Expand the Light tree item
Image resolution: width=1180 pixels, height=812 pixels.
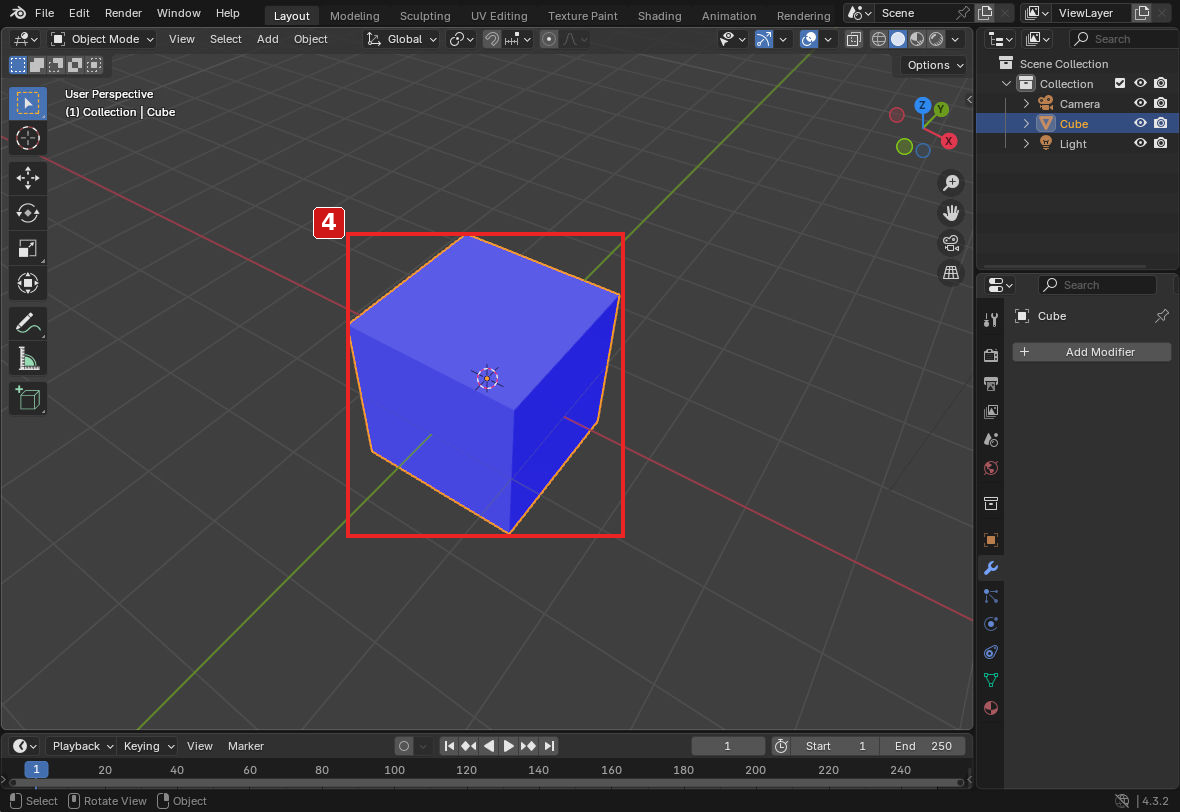coord(1026,143)
